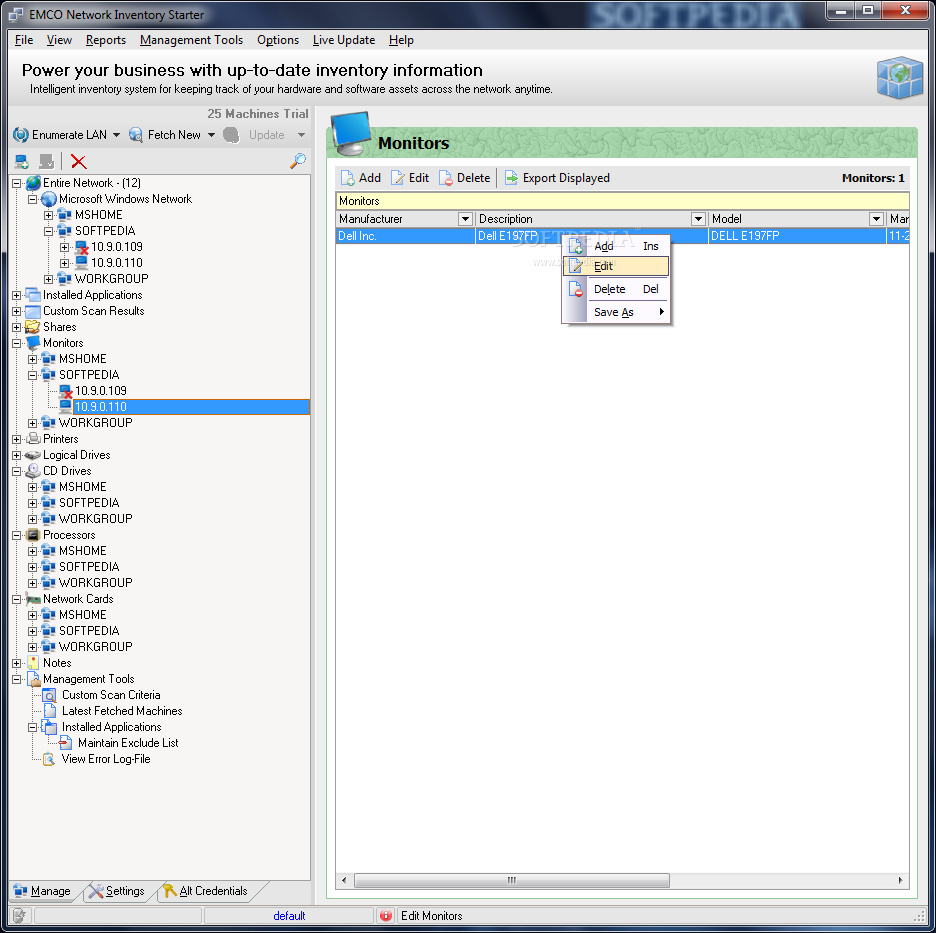Click the horizontal scrollbar thumb
The height and width of the screenshot is (933, 936).
[x=512, y=880]
